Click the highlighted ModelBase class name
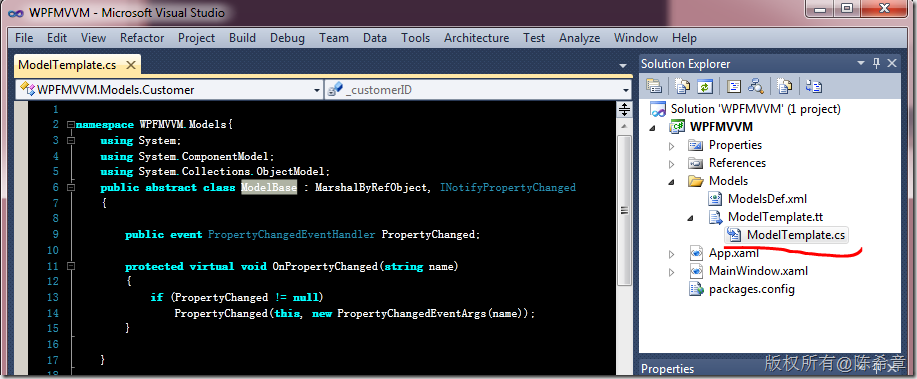This screenshot has height=379, width=917. pyautogui.click(x=269, y=188)
